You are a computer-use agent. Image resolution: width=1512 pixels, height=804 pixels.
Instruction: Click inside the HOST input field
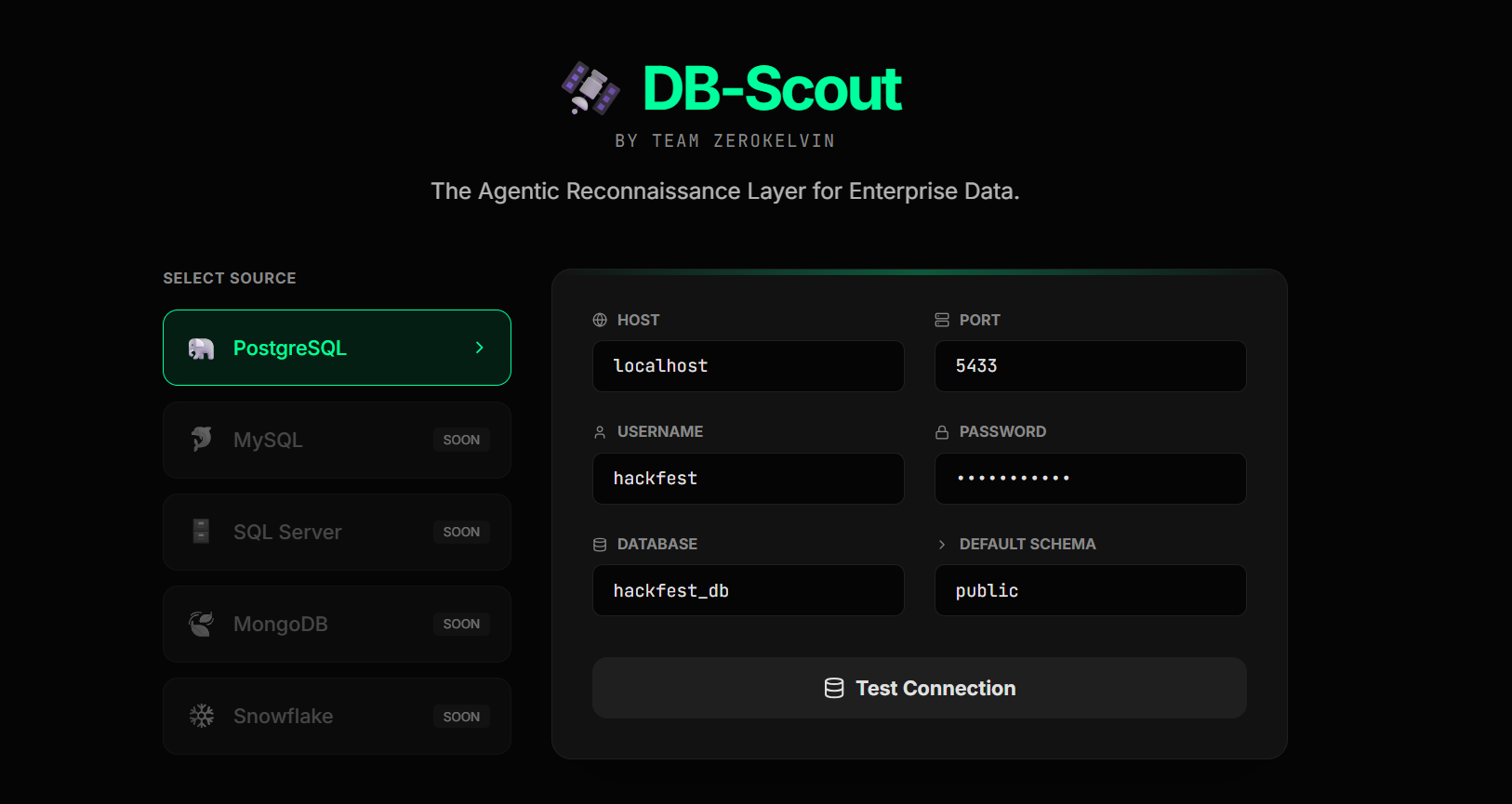pyautogui.click(x=748, y=365)
